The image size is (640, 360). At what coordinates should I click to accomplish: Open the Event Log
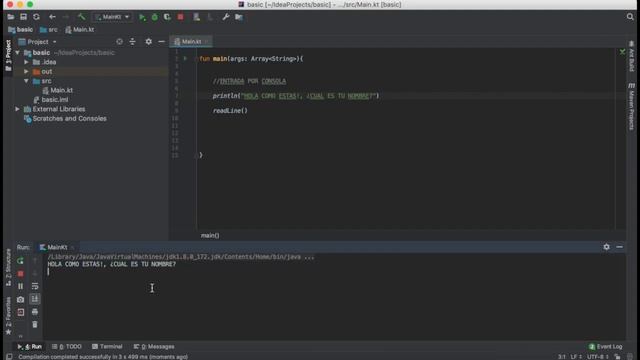point(606,347)
